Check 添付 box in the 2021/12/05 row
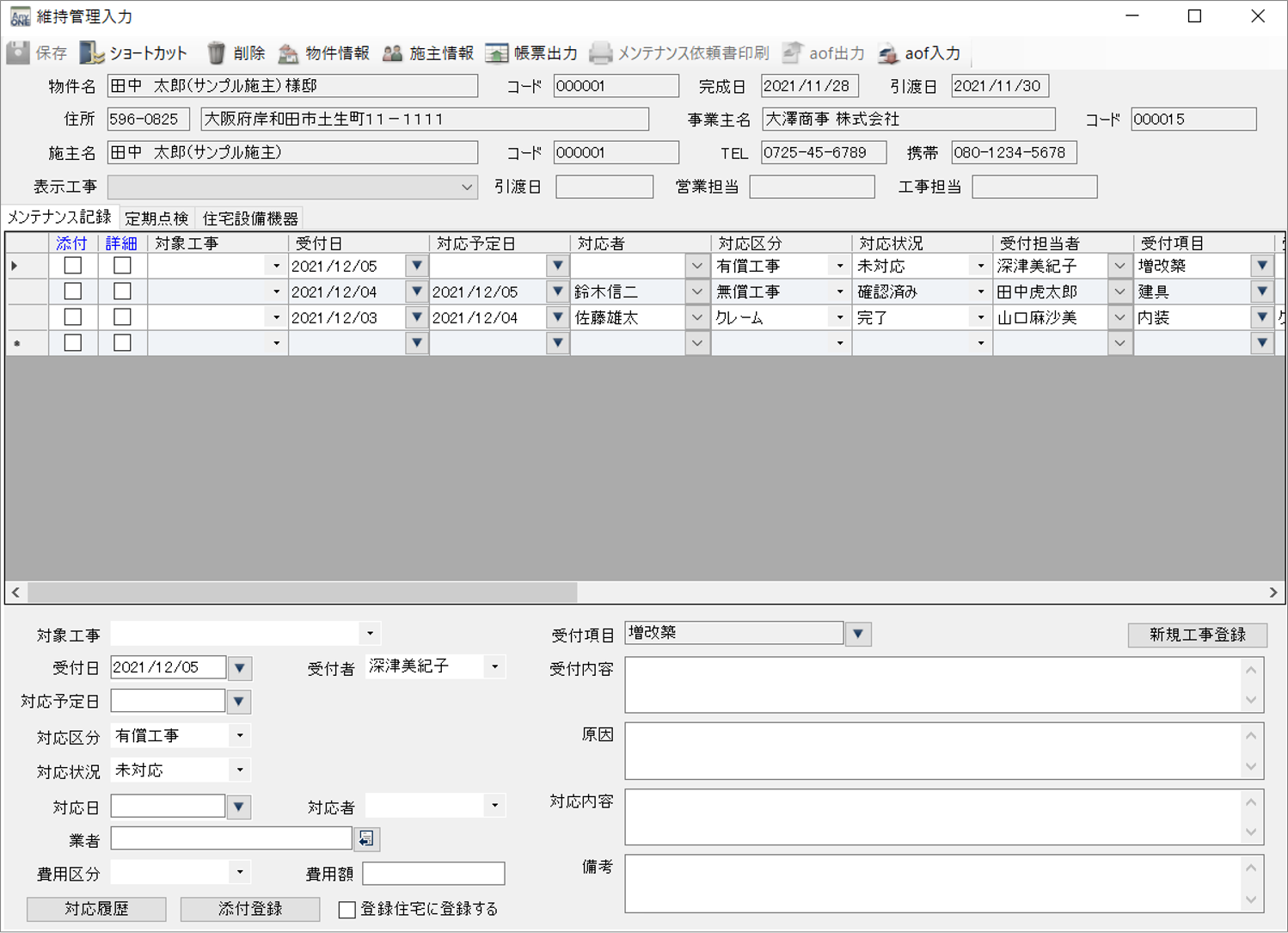This screenshot has height=933, width=1288. click(73, 266)
